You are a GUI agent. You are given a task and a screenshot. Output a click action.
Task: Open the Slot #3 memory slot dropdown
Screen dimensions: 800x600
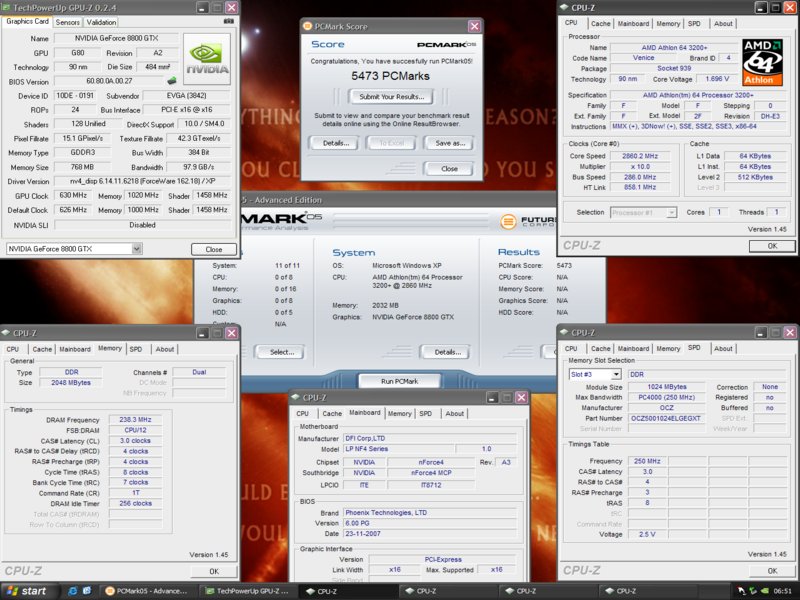616,374
